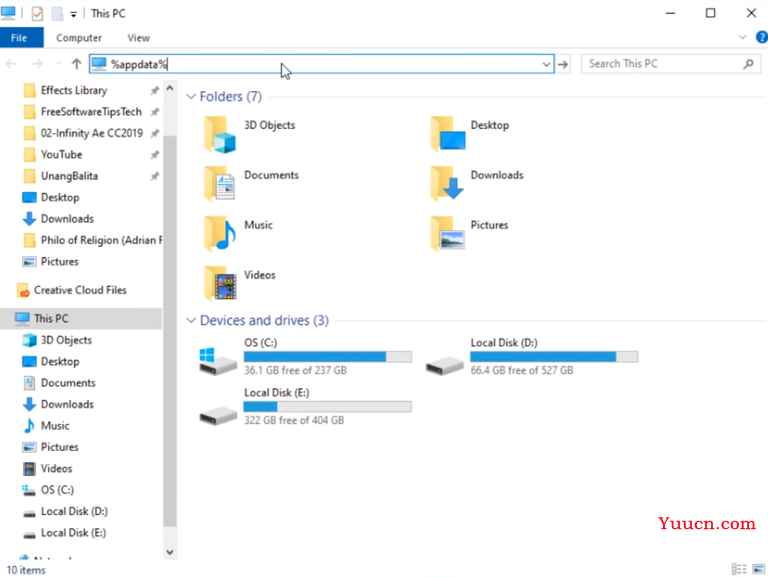Screen dimensions: 768x578
Task: Click the search magnifier icon
Action: coord(748,64)
